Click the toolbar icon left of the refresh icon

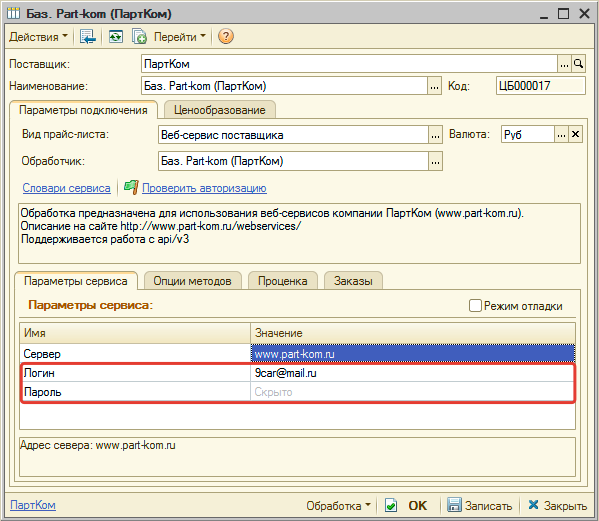(88, 37)
